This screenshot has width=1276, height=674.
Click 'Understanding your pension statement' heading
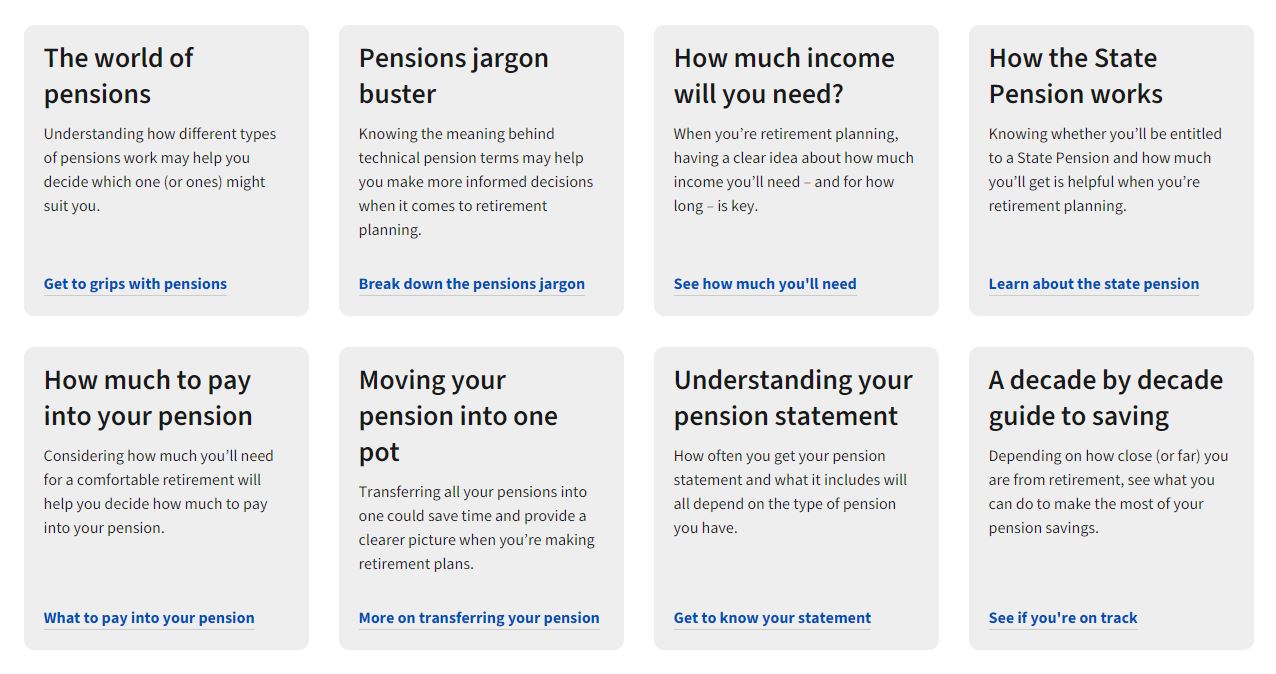pos(792,398)
